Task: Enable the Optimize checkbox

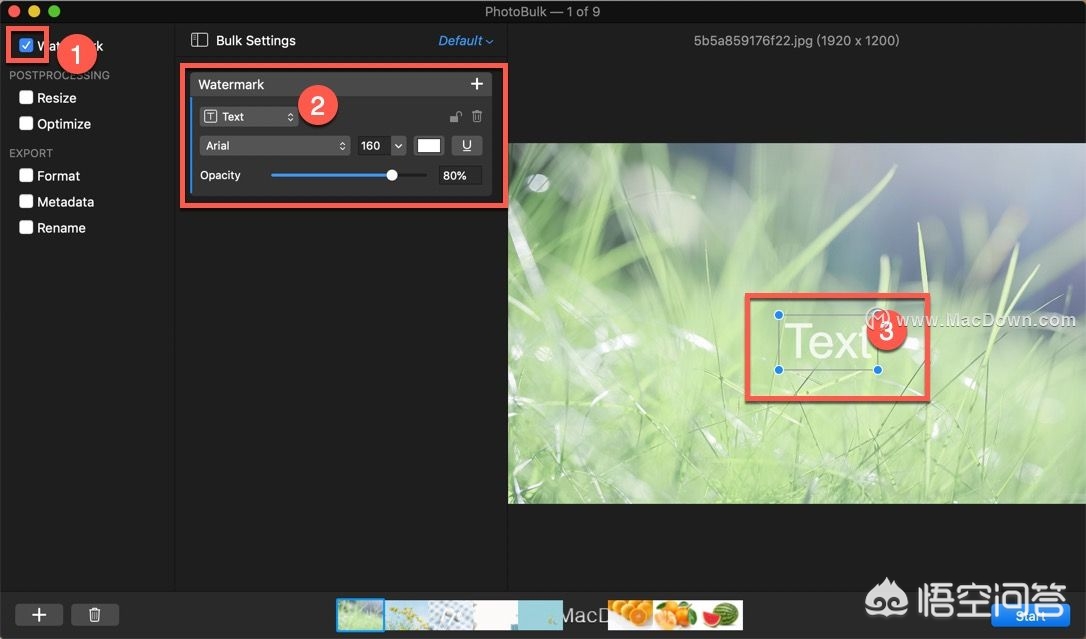Action: click(26, 124)
